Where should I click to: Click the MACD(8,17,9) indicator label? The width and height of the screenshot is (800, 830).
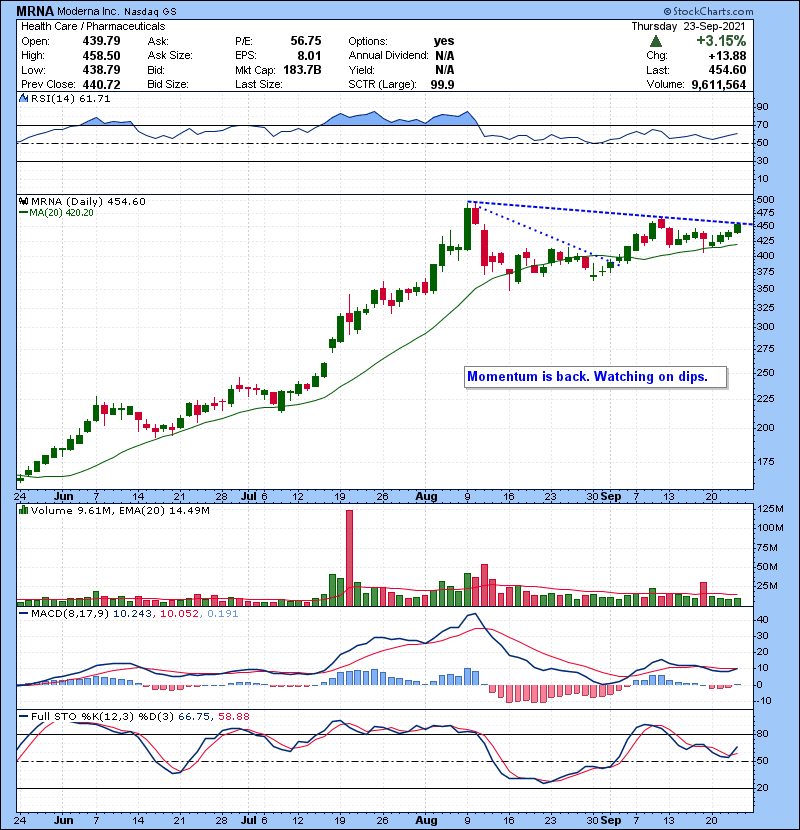point(70,614)
